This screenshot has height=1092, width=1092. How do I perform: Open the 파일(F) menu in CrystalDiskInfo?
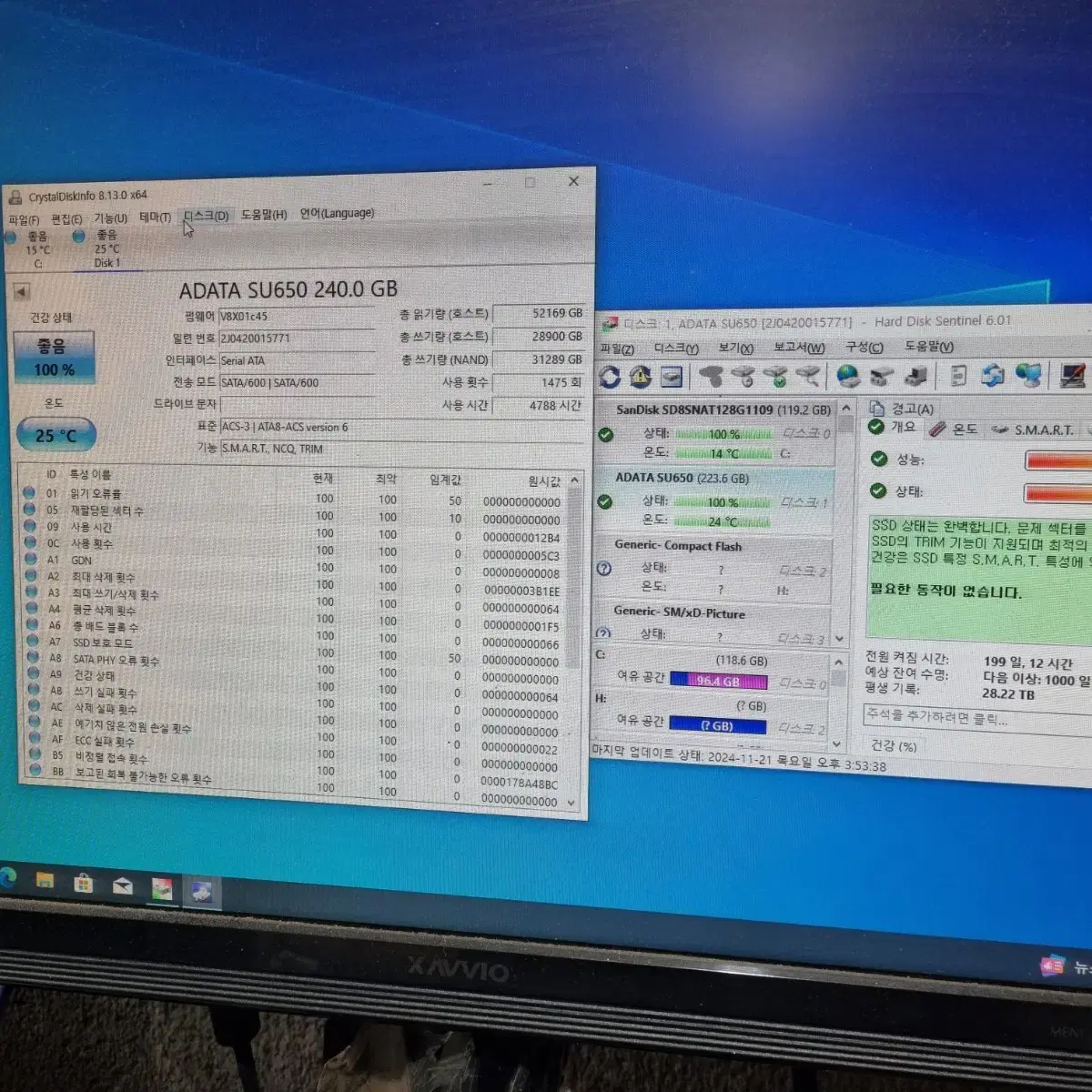(24, 220)
